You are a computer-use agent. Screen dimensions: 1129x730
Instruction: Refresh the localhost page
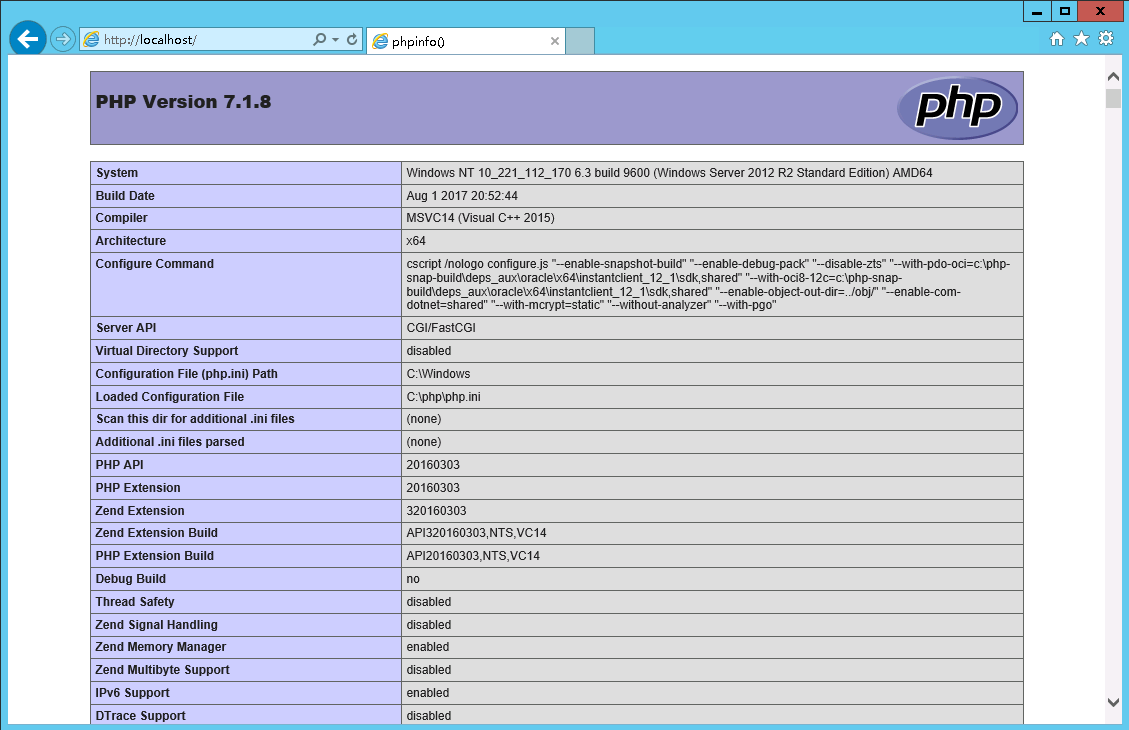point(352,40)
